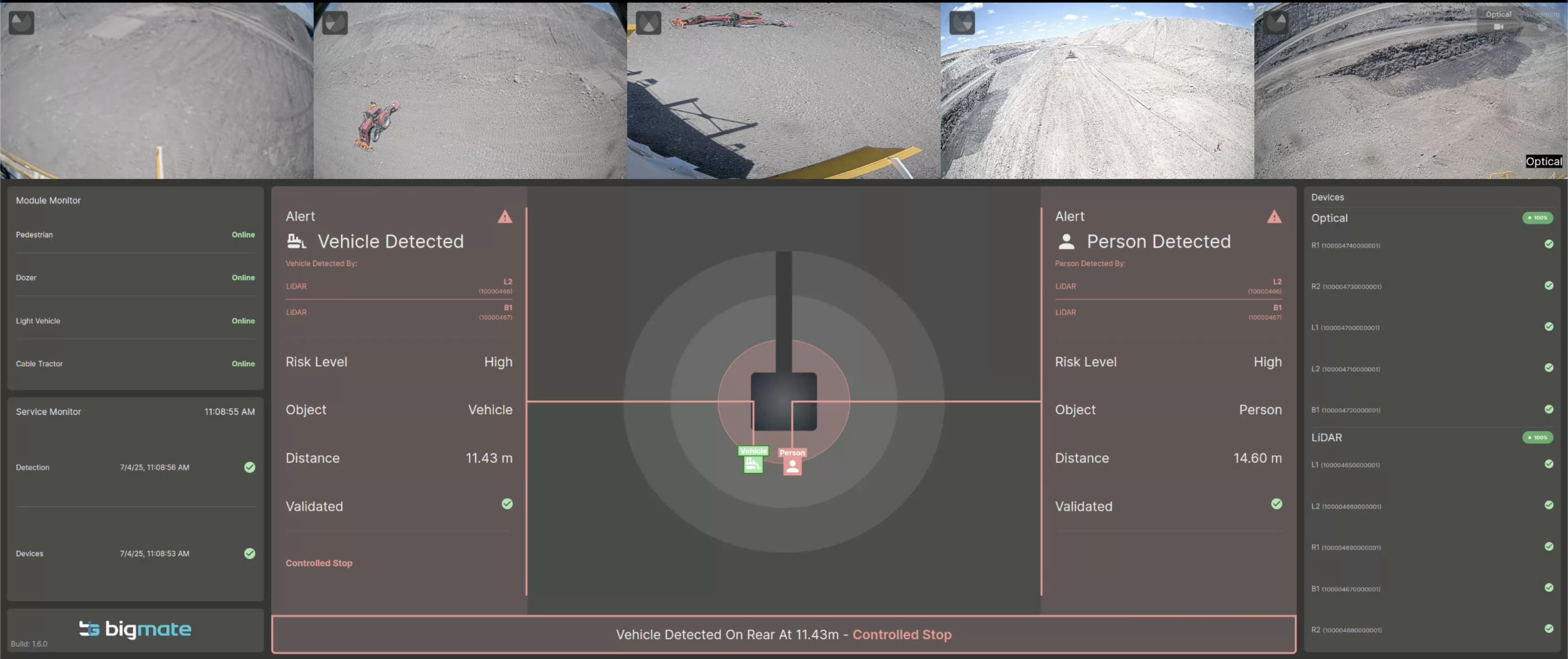
Task: Collapse the Module Monitor panel header
Action: pyautogui.click(x=48, y=200)
